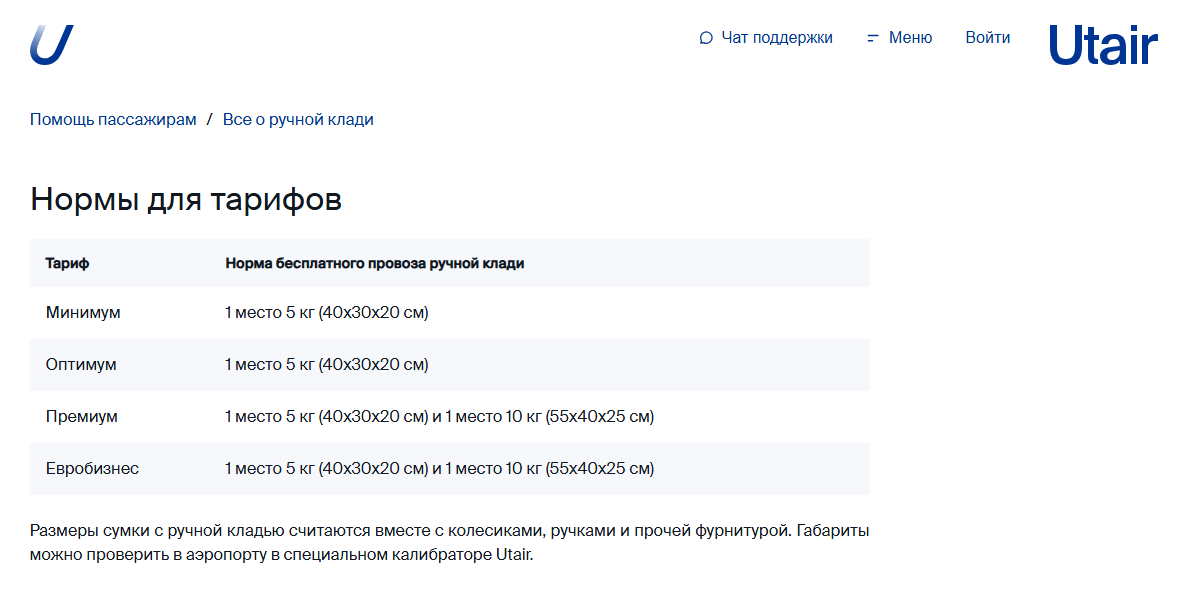The height and width of the screenshot is (598, 1186).
Task: Click the baggage allowance text in the Оптимум row
Action: coord(327,364)
